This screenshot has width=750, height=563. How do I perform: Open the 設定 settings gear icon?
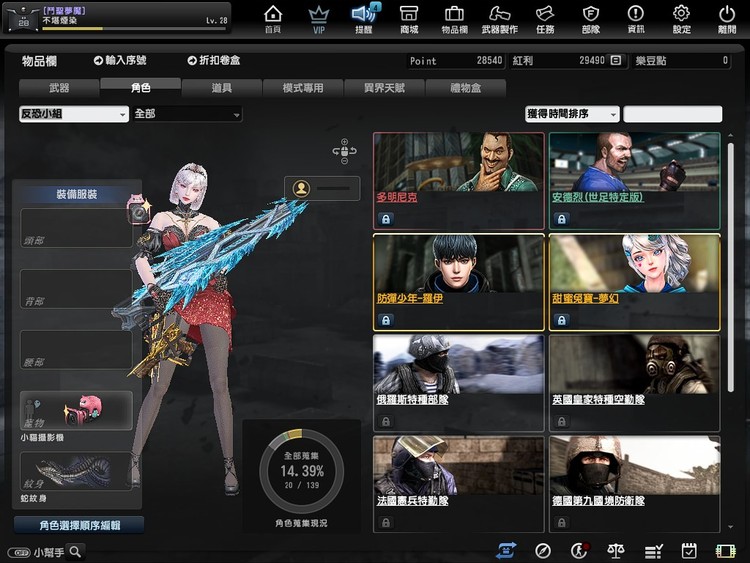pyautogui.click(x=681, y=19)
